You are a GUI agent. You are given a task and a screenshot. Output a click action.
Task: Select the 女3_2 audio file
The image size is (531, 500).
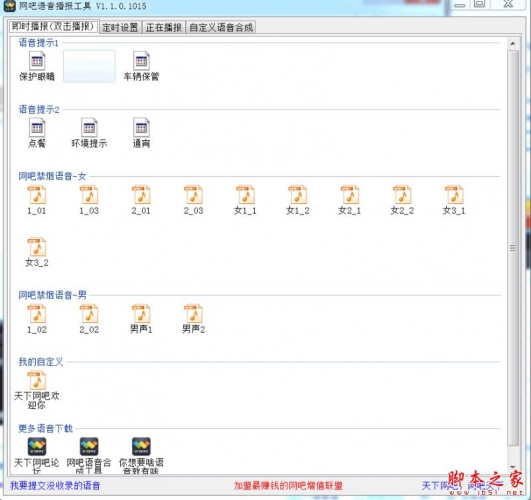[37, 252]
